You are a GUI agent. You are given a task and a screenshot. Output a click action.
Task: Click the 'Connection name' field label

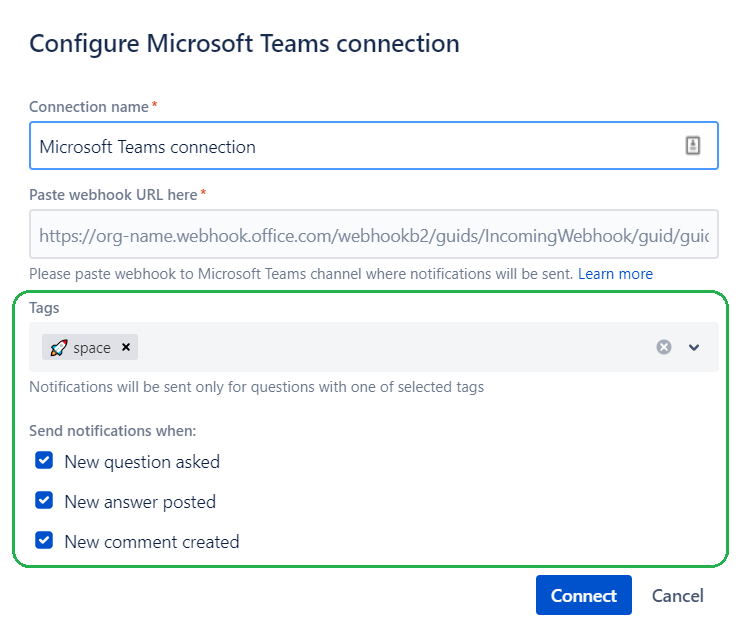click(89, 107)
